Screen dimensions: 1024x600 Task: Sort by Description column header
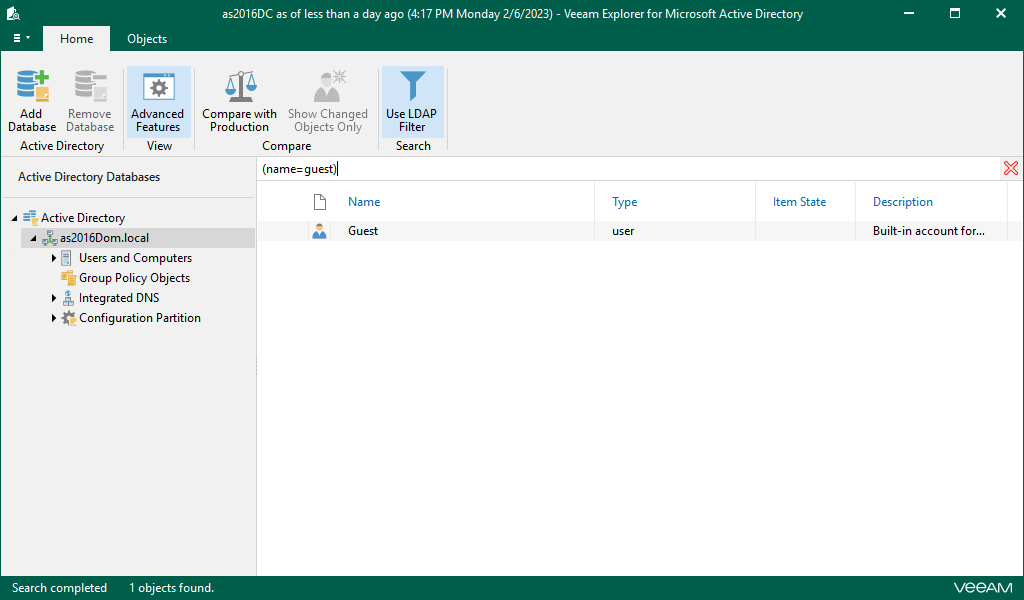click(903, 202)
